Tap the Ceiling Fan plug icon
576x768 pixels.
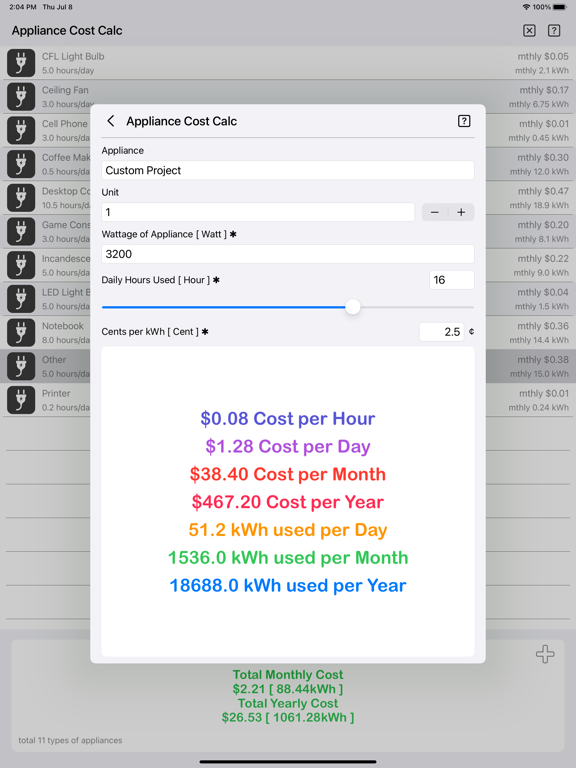coord(21,96)
